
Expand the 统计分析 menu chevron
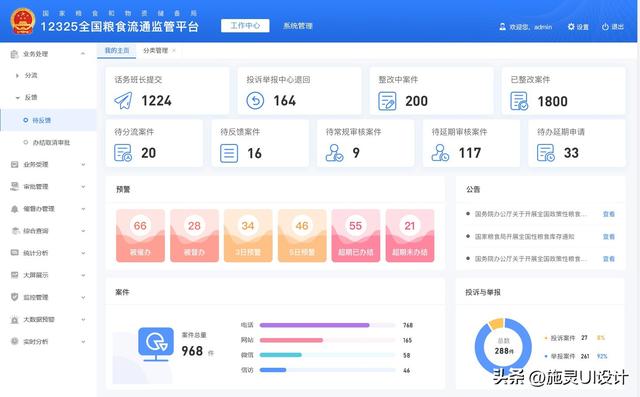pos(83,253)
